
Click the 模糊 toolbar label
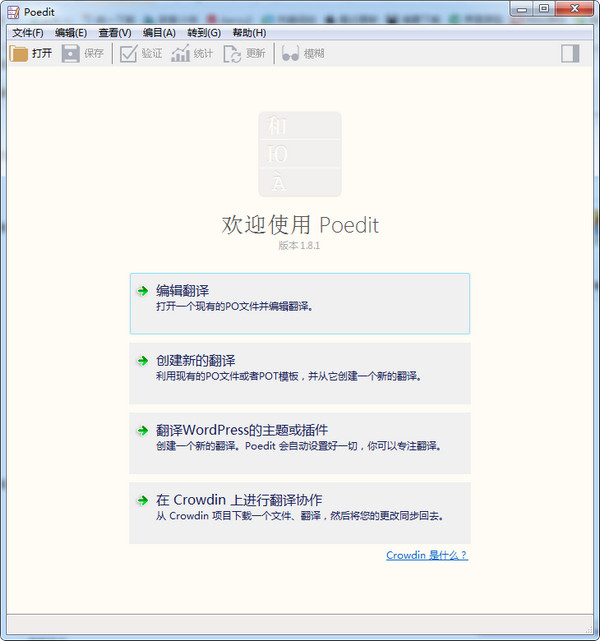click(x=314, y=54)
